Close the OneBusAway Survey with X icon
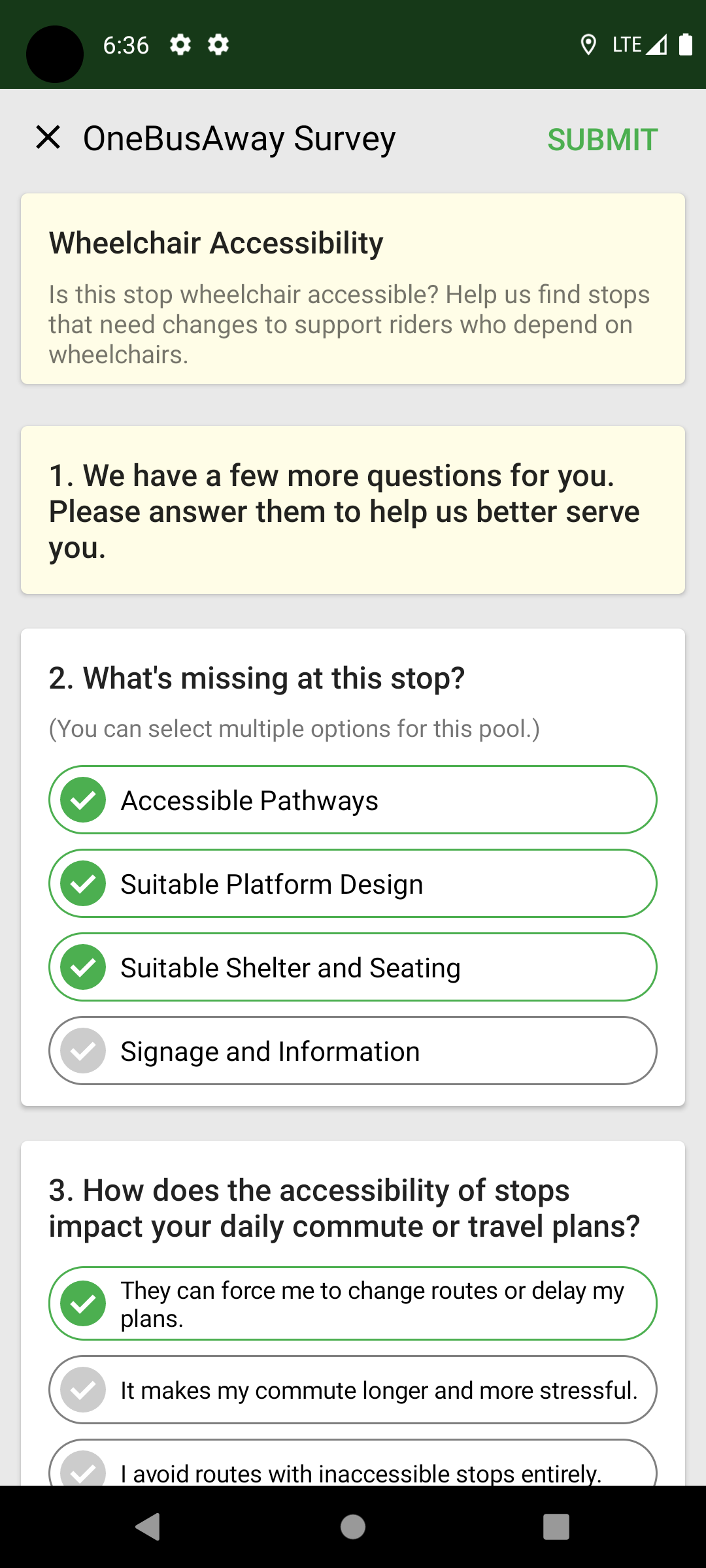The width and height of the screenshot is (706, 1568). [x=48, y=138]
